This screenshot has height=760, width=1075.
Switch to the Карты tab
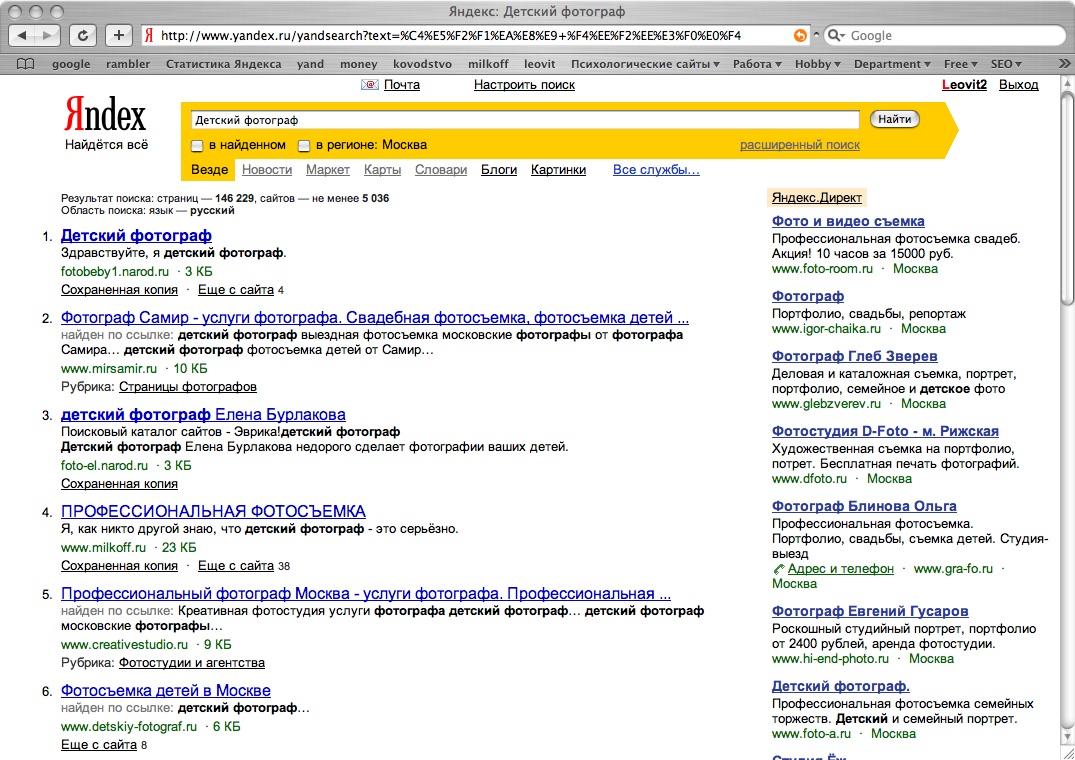pos(383,170)
